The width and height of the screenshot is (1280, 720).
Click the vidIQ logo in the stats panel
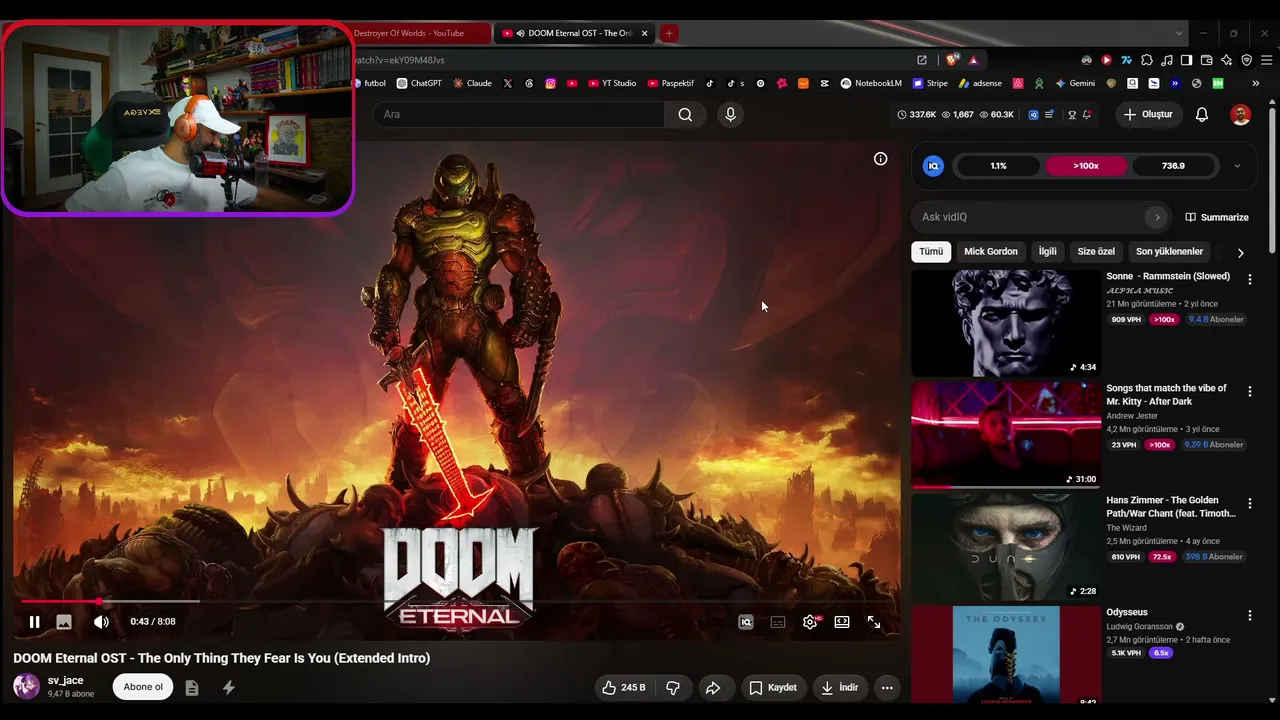pyautogui.click(x=933, y=166)
